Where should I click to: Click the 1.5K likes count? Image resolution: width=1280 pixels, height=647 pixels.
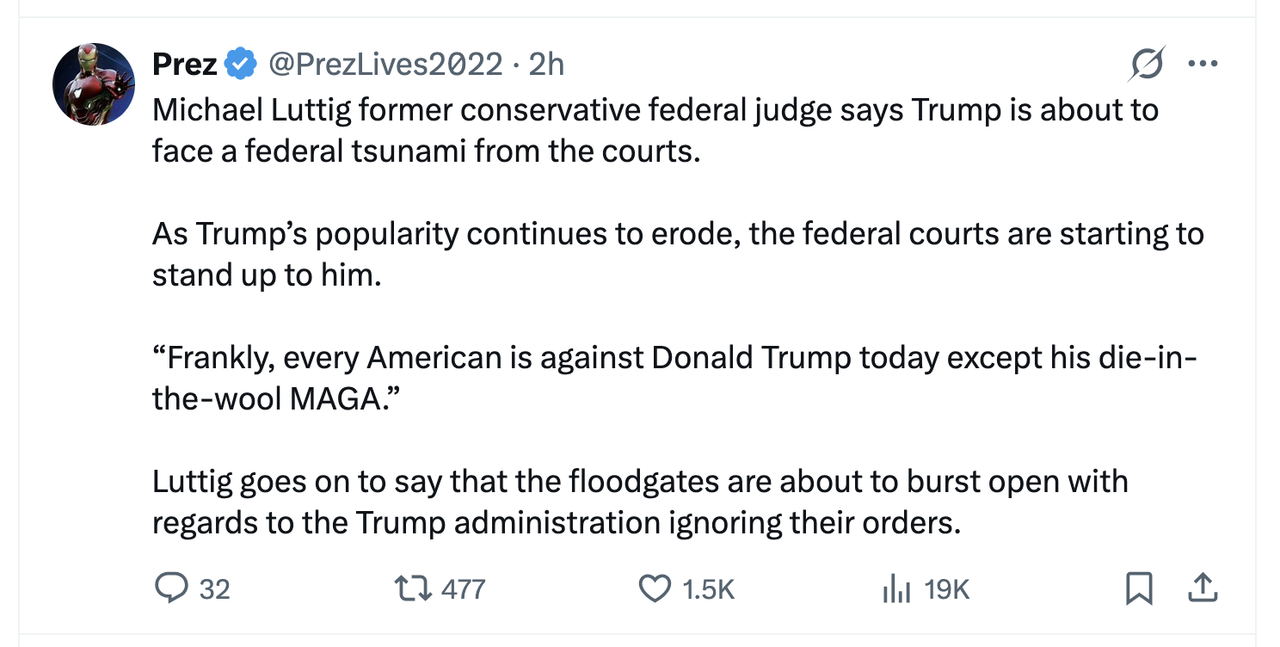point(708,590)
